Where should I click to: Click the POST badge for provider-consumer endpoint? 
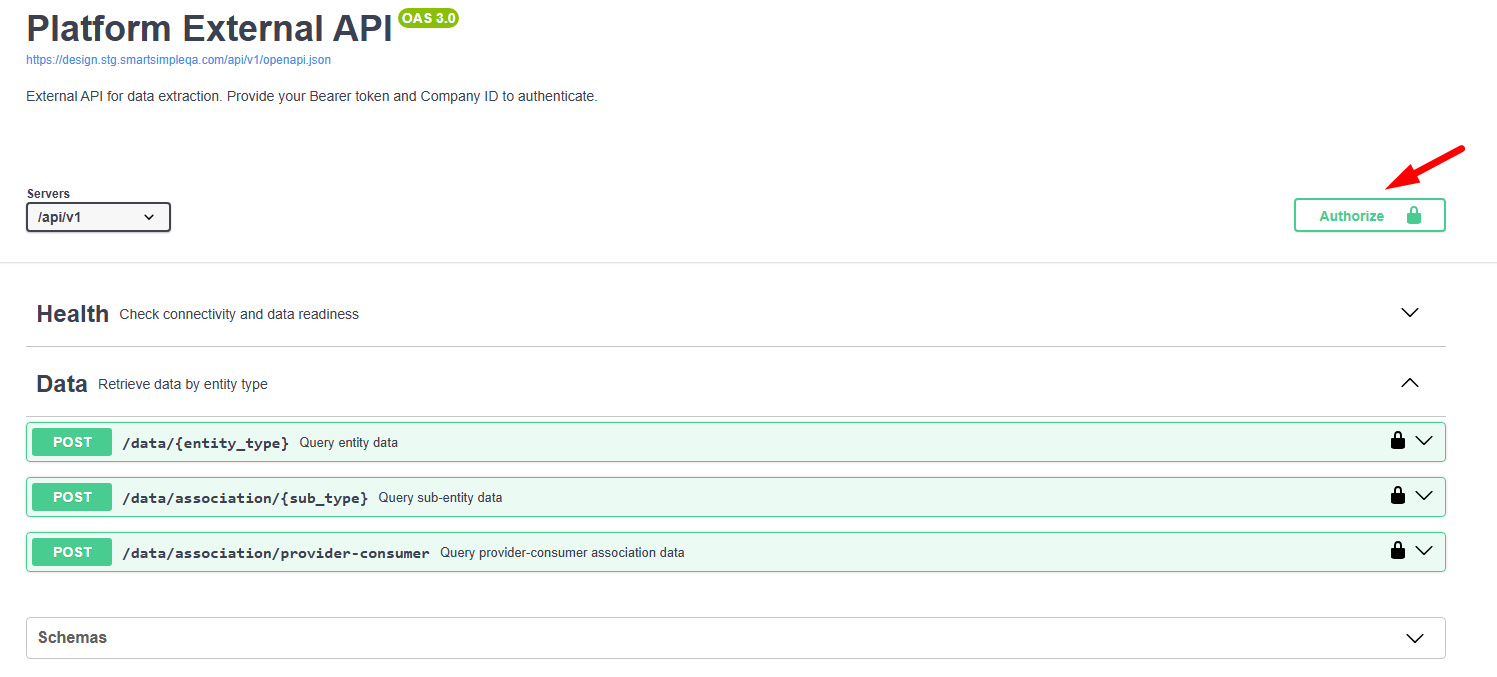(x=72, y=552)
